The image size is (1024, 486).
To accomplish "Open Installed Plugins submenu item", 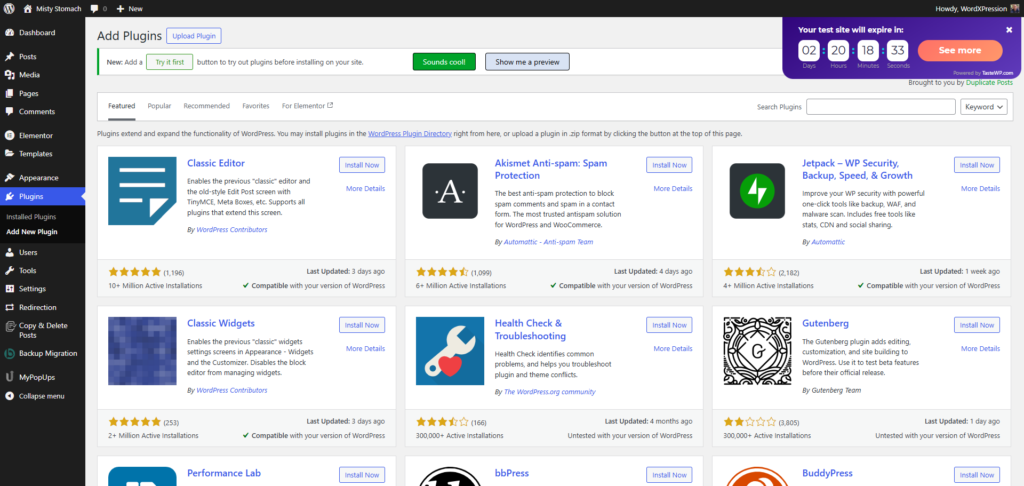I will tap(31, 217).
